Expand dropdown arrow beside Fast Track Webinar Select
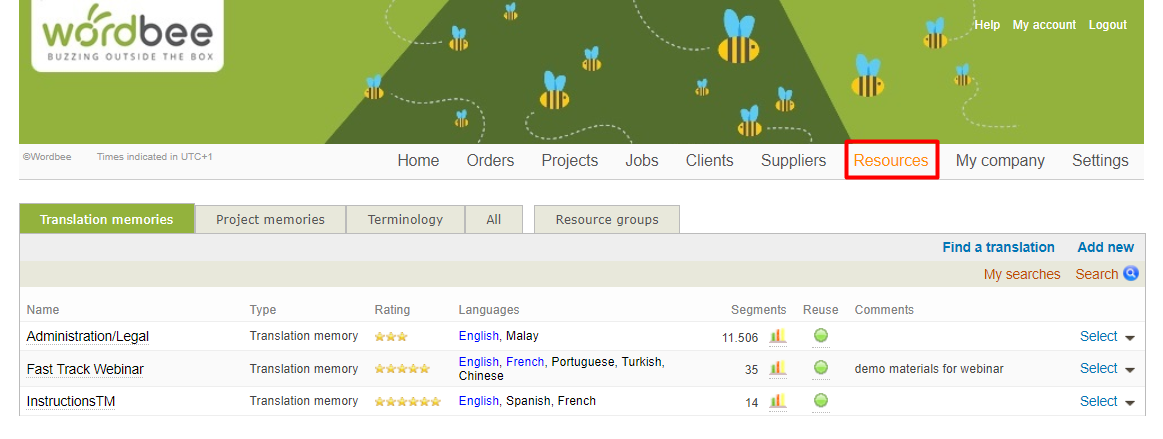Image resolution: width=1163 pixels, height=439 pixels. [1130, 370]
